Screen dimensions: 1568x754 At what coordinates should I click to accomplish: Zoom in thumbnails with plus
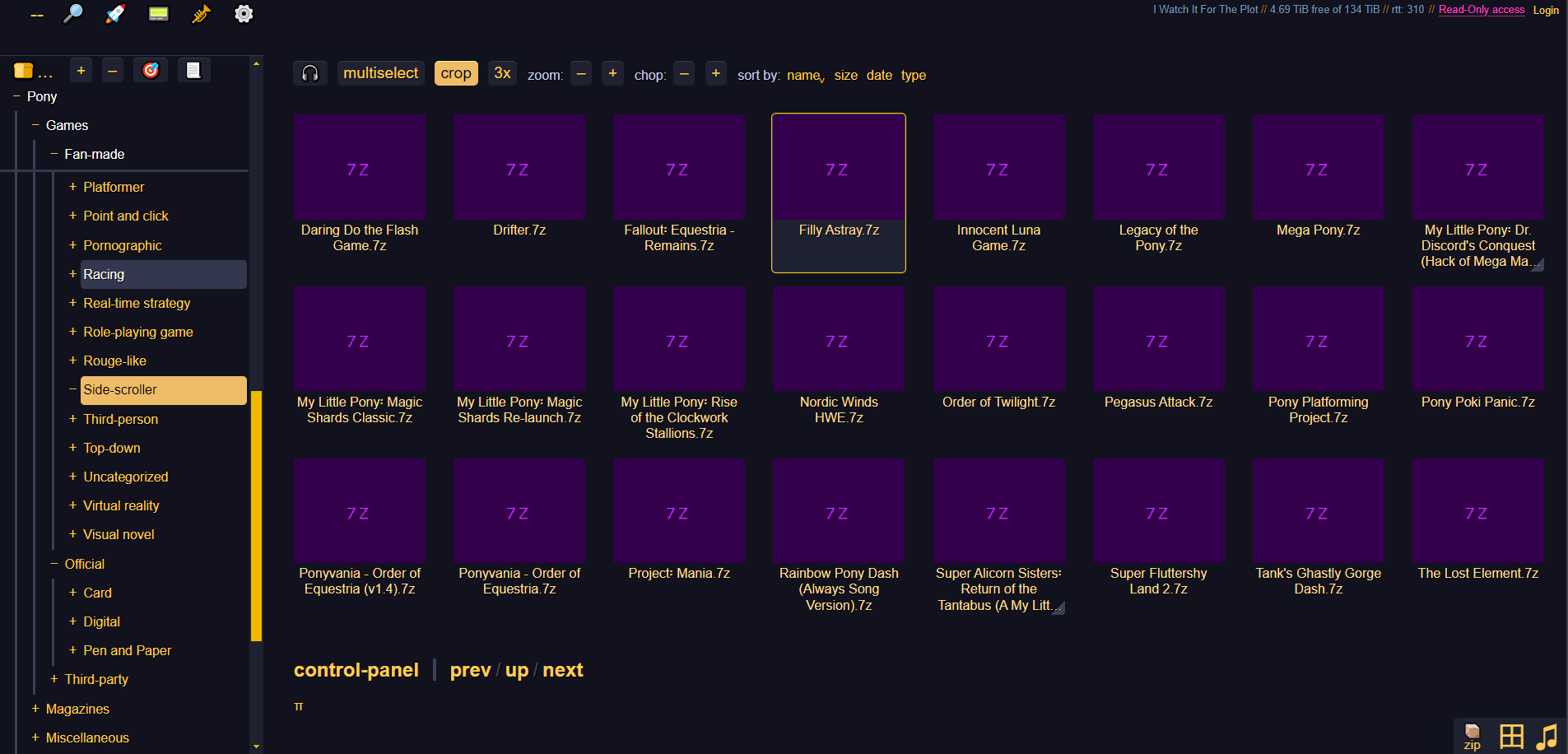[612, 73]
